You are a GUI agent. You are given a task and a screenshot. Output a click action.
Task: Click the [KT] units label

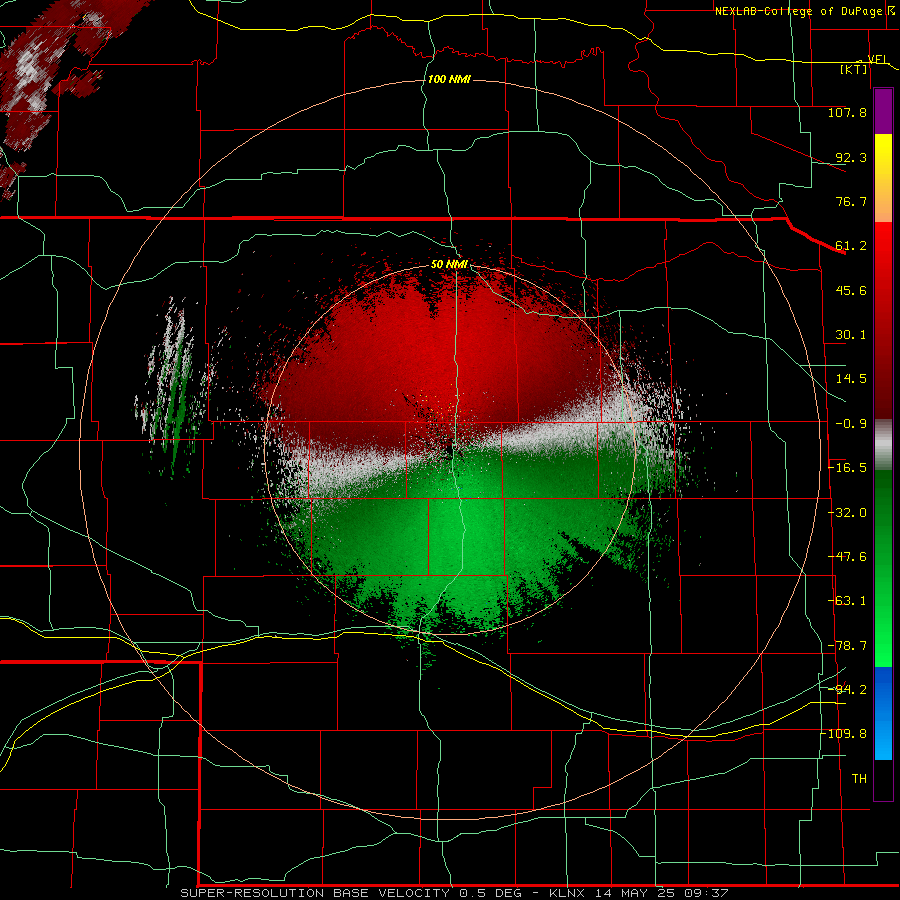coord(854,69)
